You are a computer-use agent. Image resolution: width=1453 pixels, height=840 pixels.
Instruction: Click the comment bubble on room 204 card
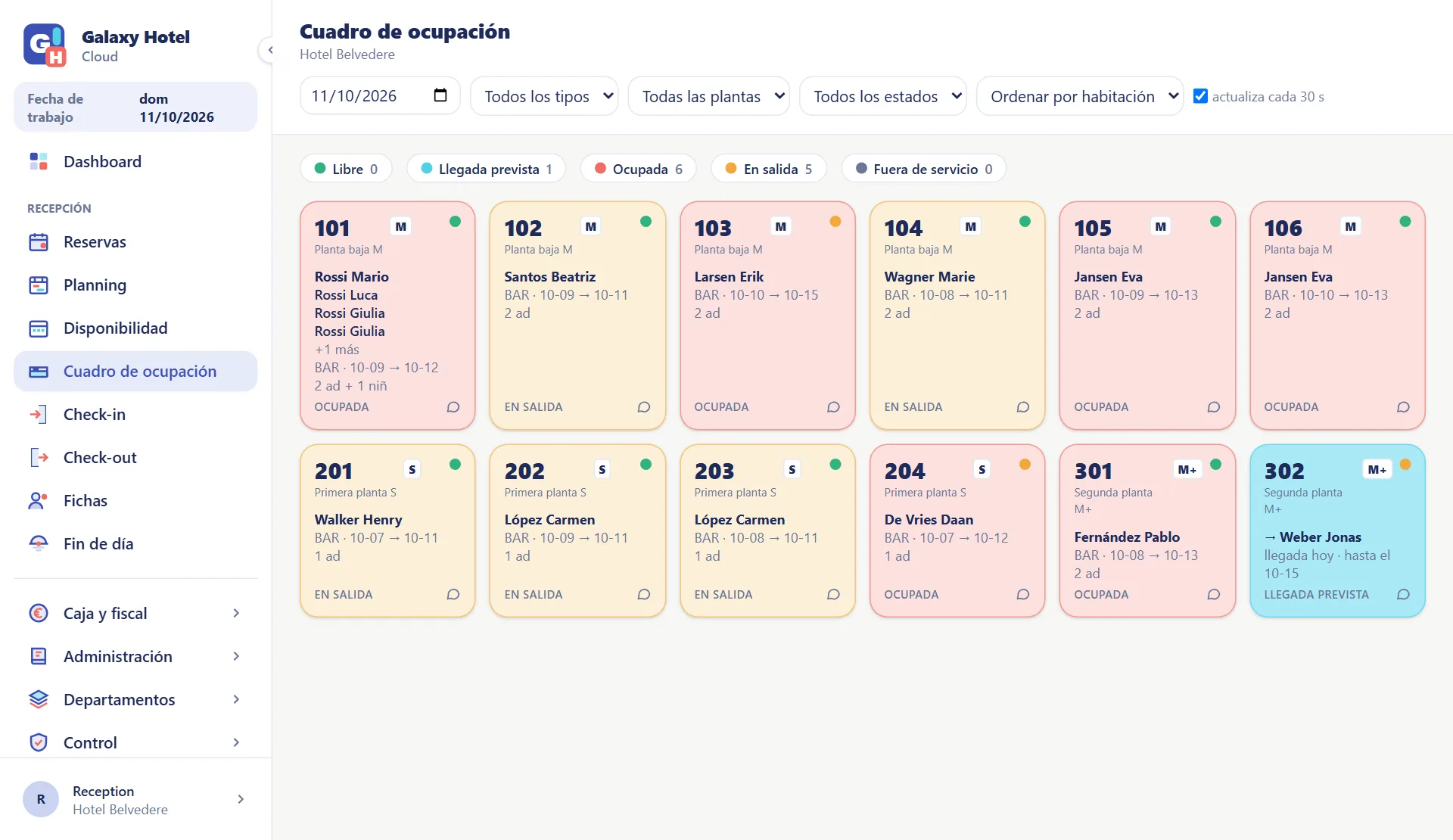(x=1023, y=595)
